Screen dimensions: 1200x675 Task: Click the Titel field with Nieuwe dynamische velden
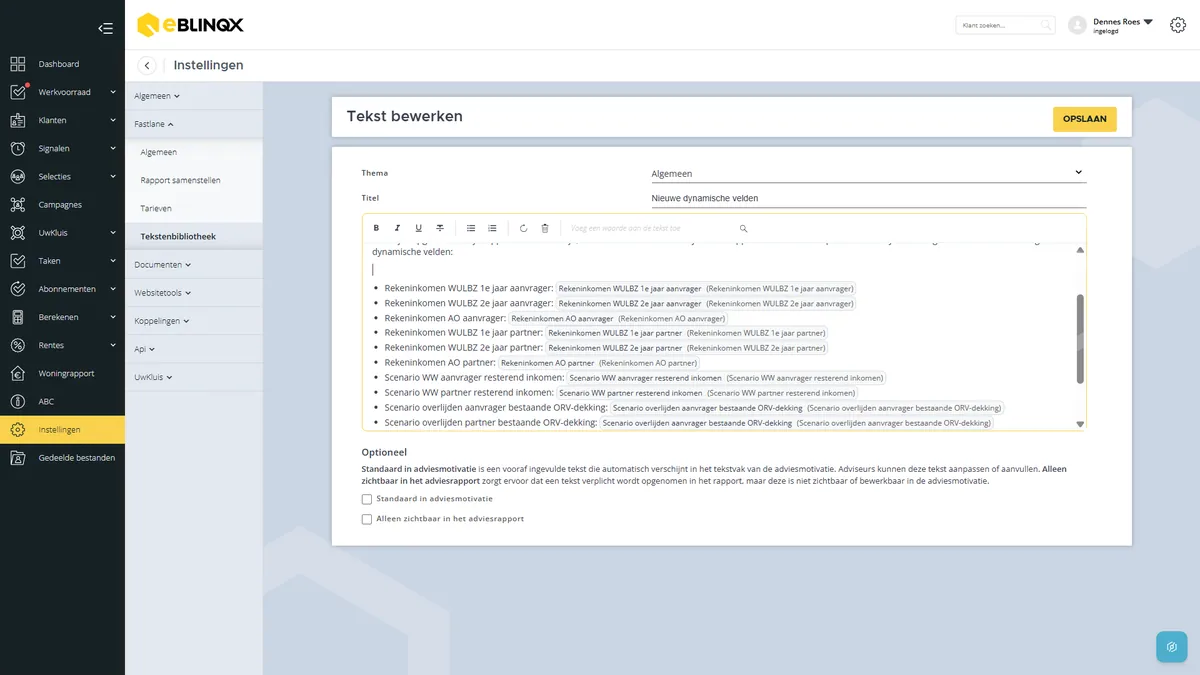click(x=868, y=198)
